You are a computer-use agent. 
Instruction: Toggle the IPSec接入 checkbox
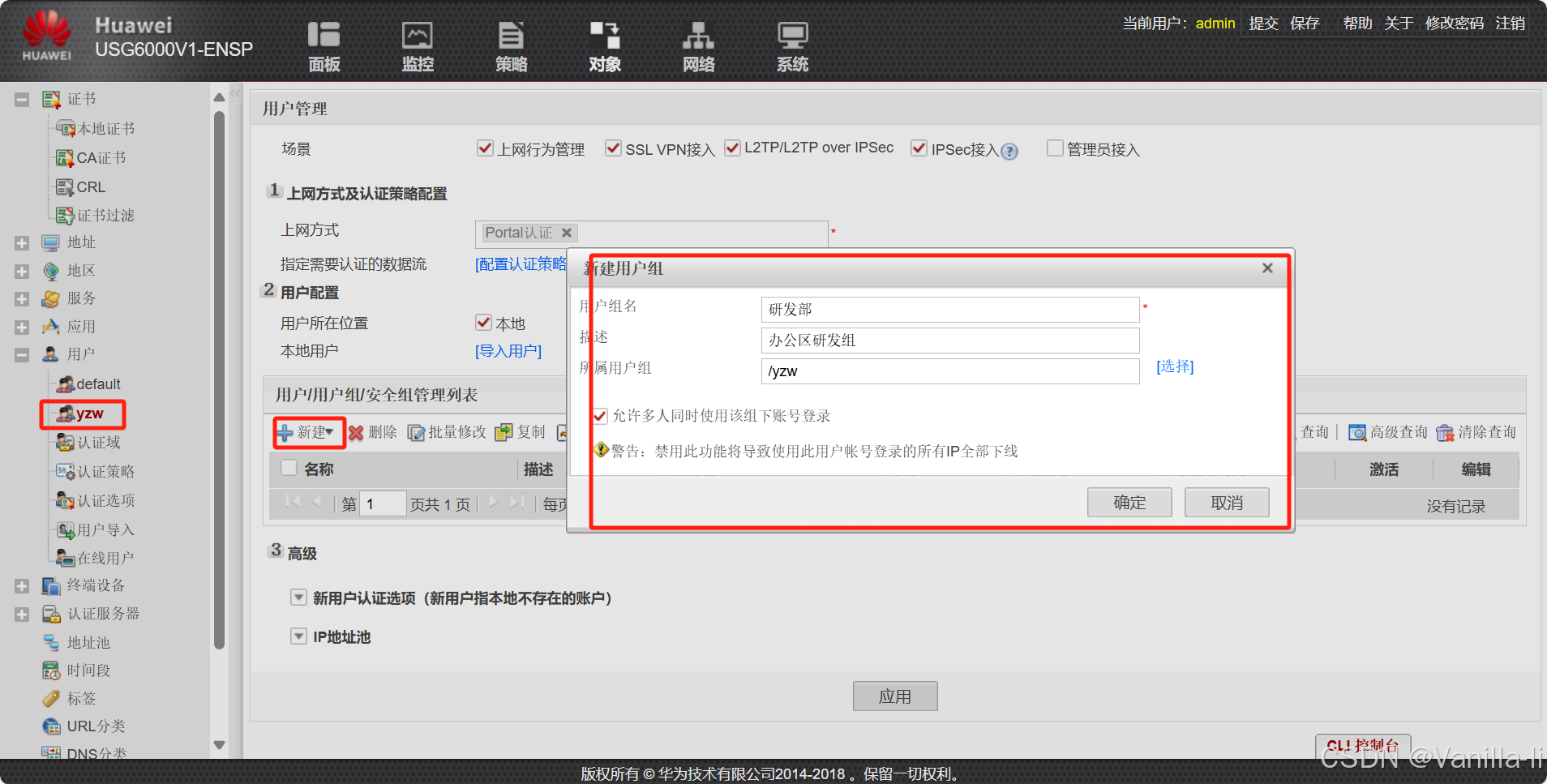click(919, 148)
